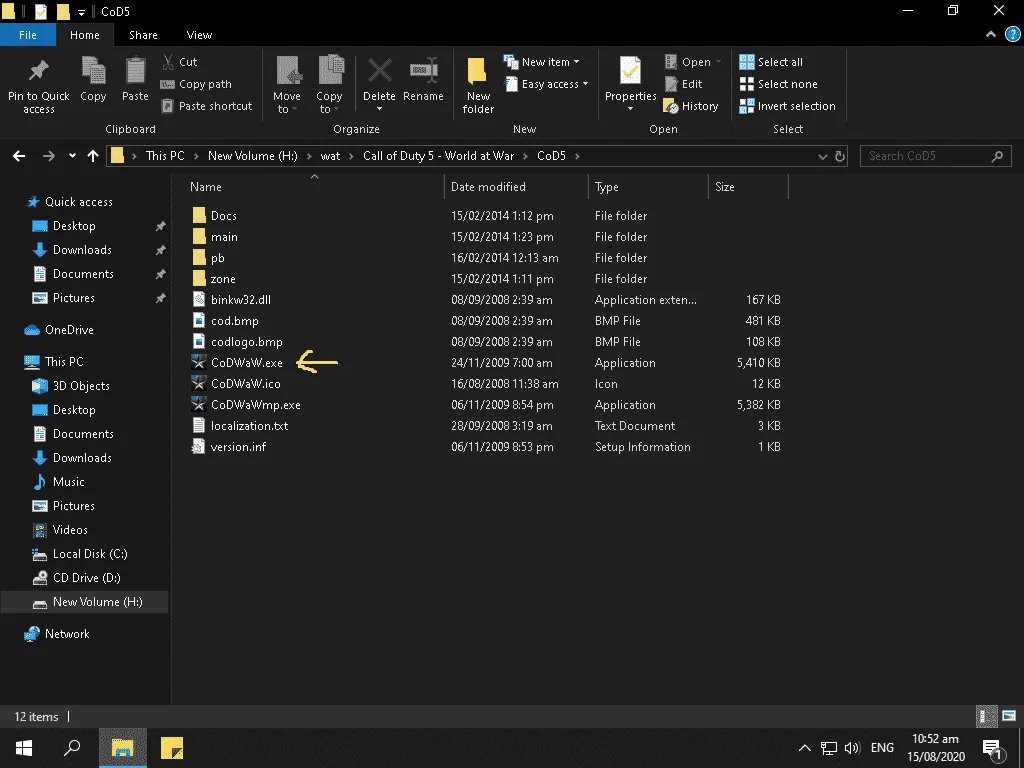Viewport: 1024px width, 768px height.
Task: Go back with the left arrow
Action: 19,156
